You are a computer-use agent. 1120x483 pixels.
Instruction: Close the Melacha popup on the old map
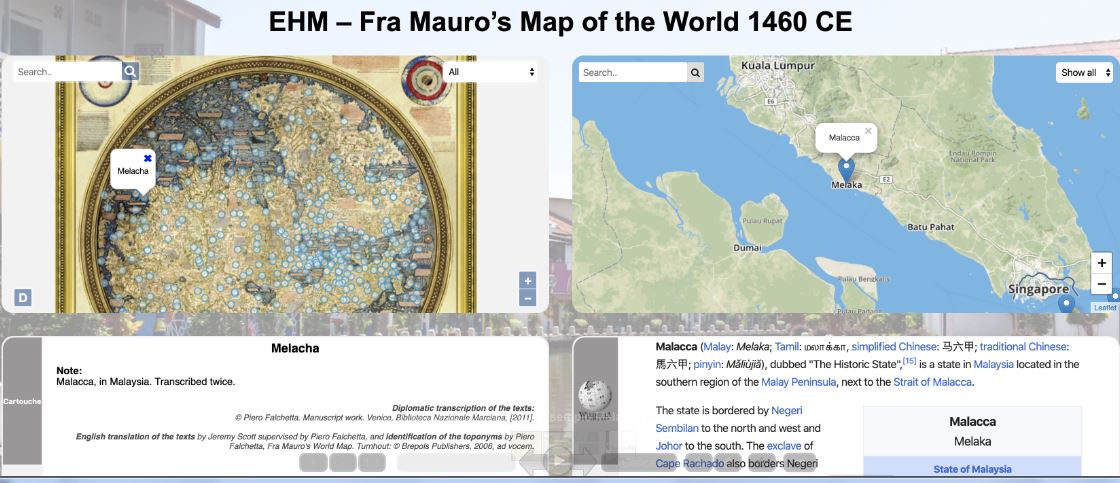point(148,158)
